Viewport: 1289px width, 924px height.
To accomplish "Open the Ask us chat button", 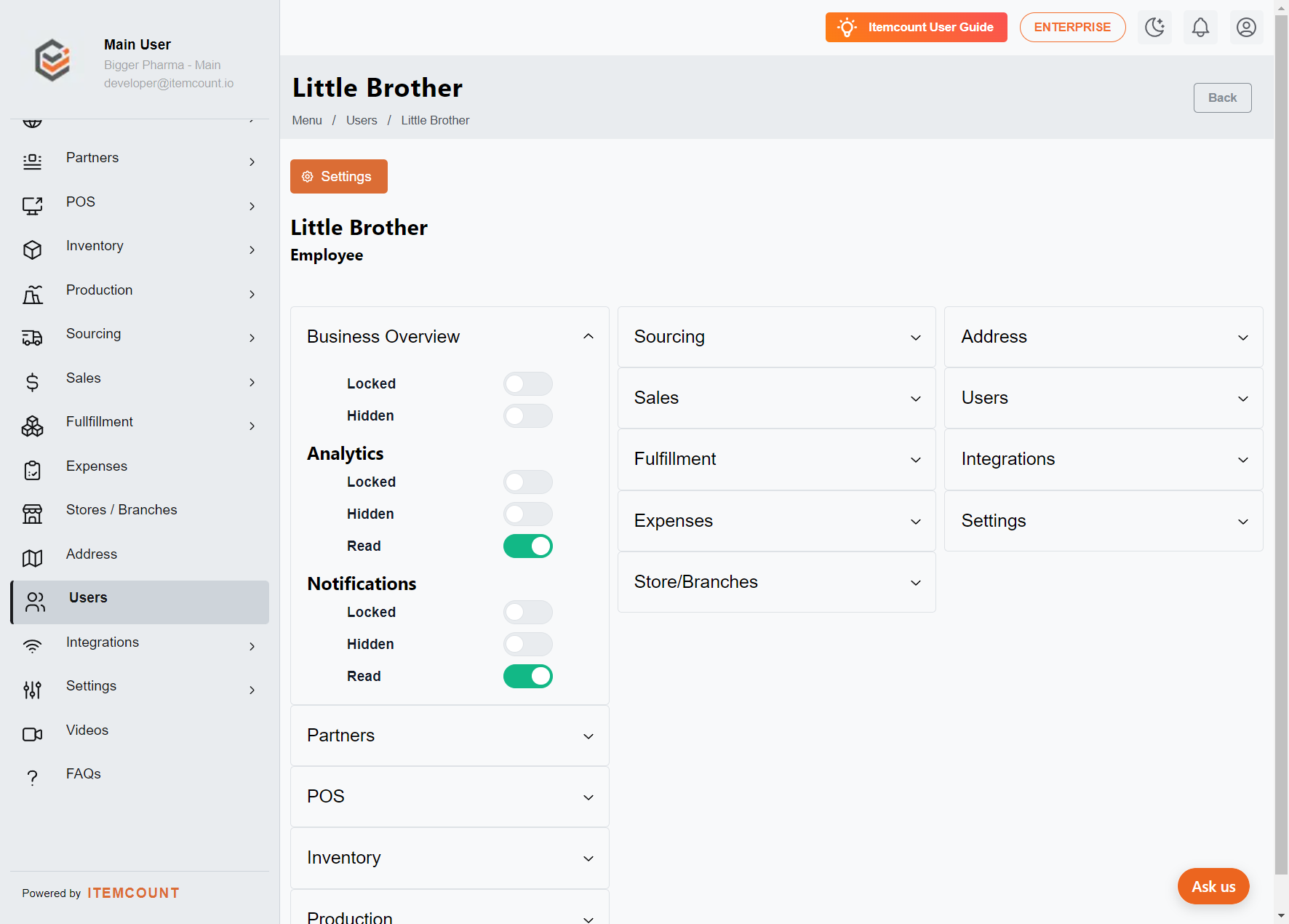I will click(1213, 886).
